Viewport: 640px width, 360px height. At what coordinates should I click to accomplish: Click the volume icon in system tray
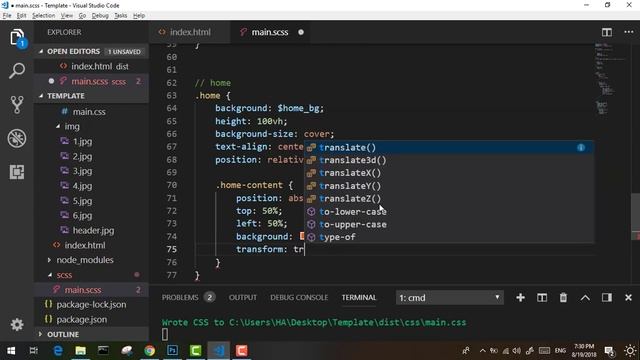(517, 351)
